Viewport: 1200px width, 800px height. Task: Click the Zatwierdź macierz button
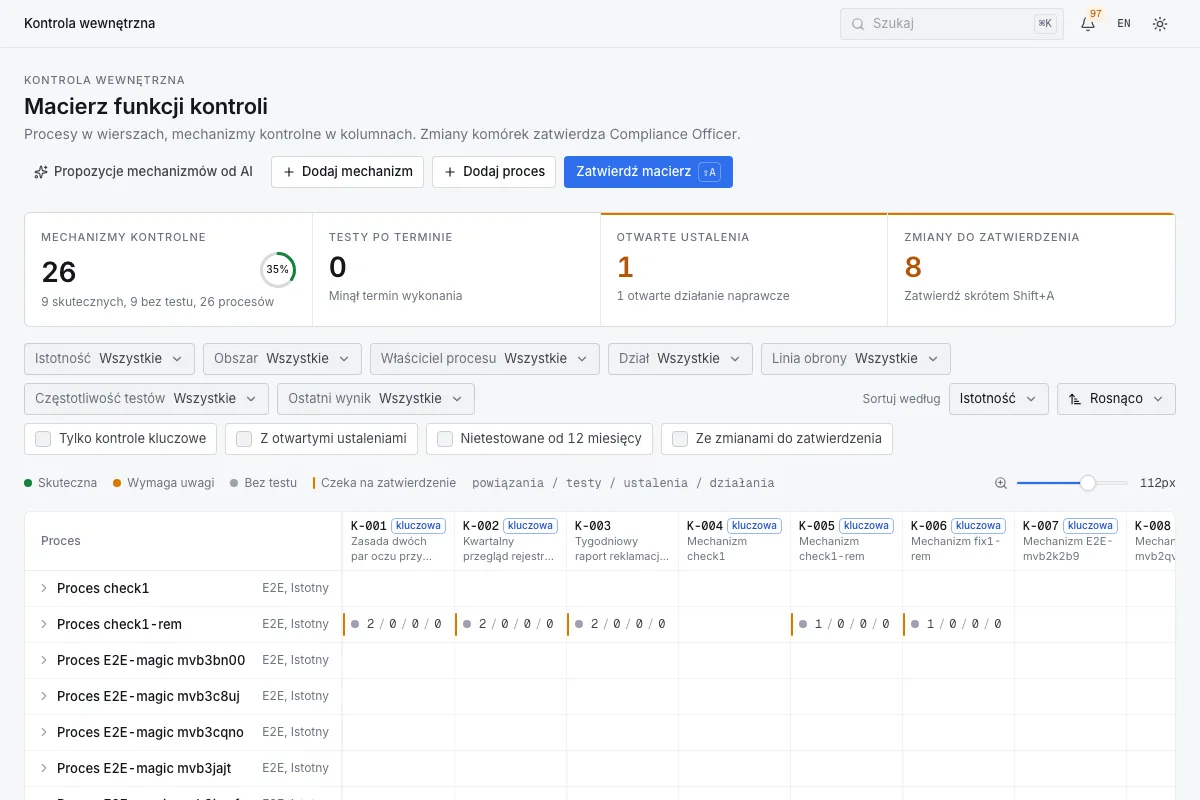point(648,172)
